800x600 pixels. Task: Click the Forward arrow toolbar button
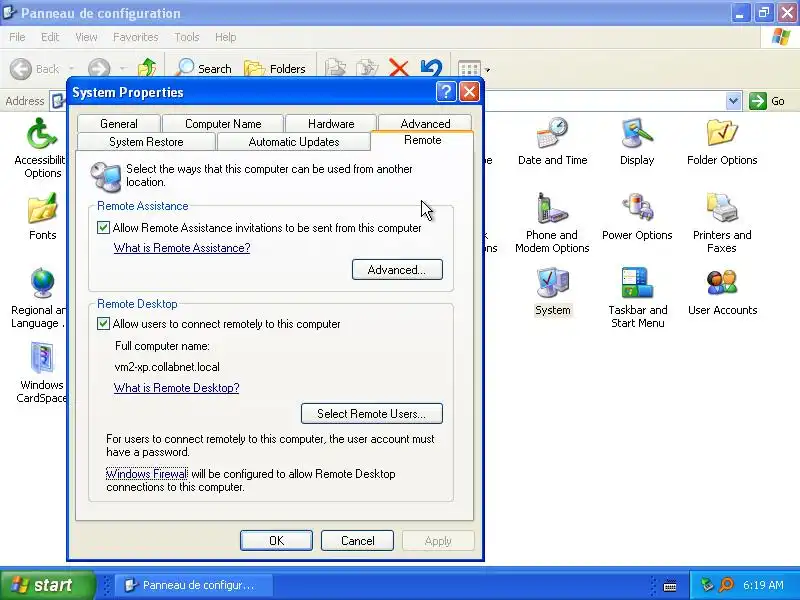99,69
